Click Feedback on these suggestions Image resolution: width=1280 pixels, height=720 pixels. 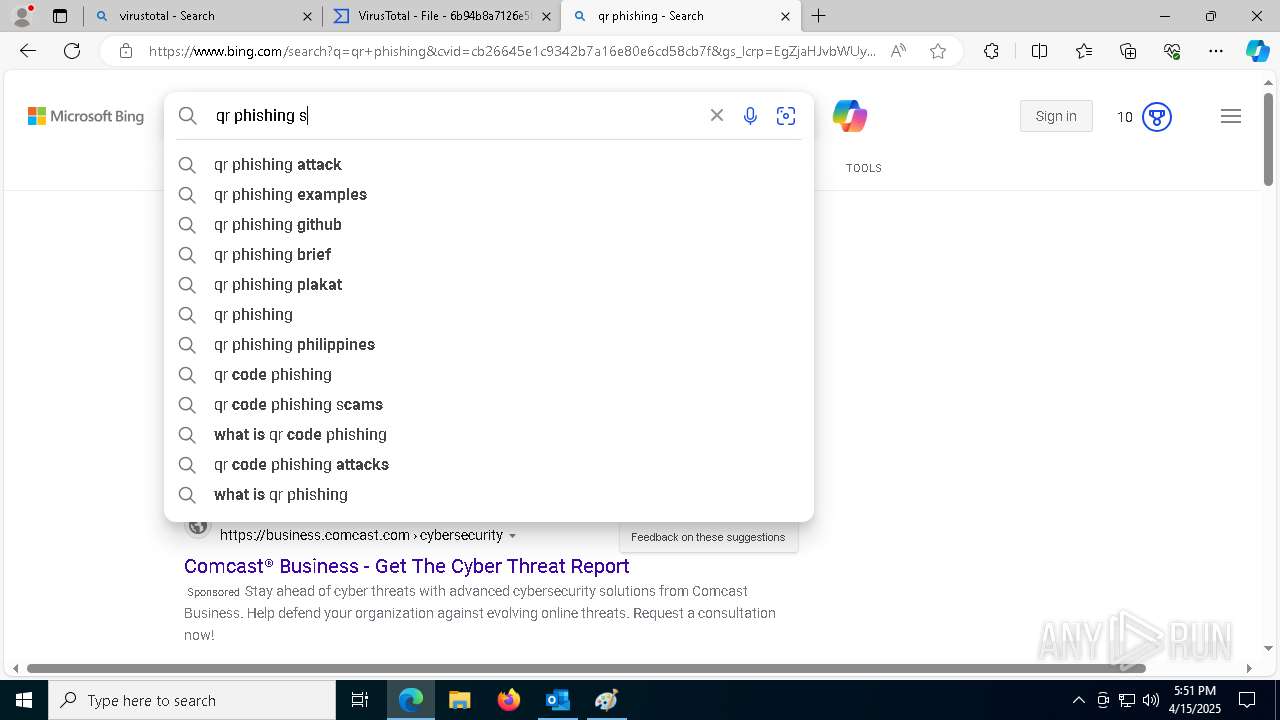tap(708, 537)
